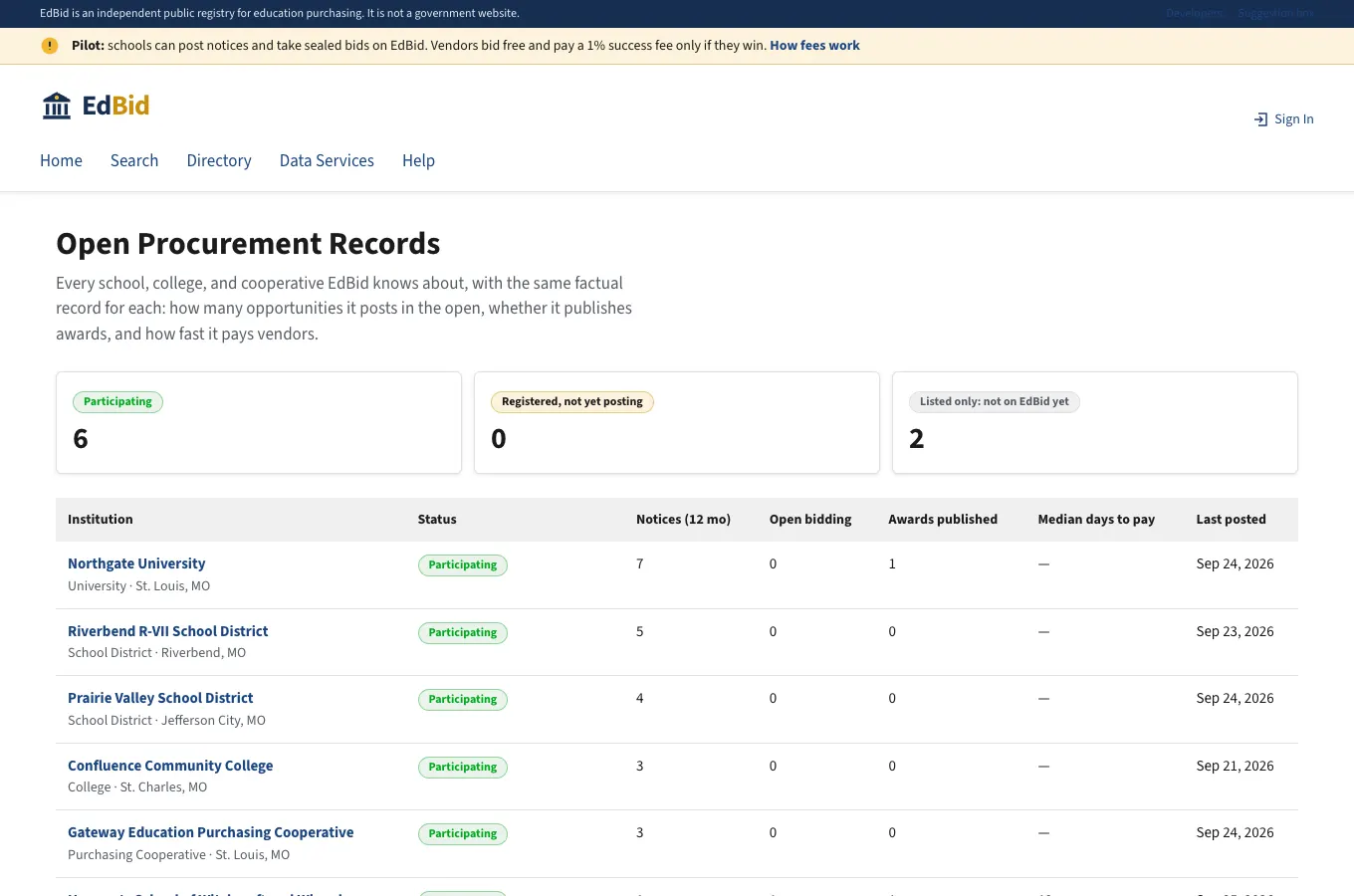The width and height of the screenshot is (1354, 896).
Task: Open the Developers link in top bar
Action: 1194,13
